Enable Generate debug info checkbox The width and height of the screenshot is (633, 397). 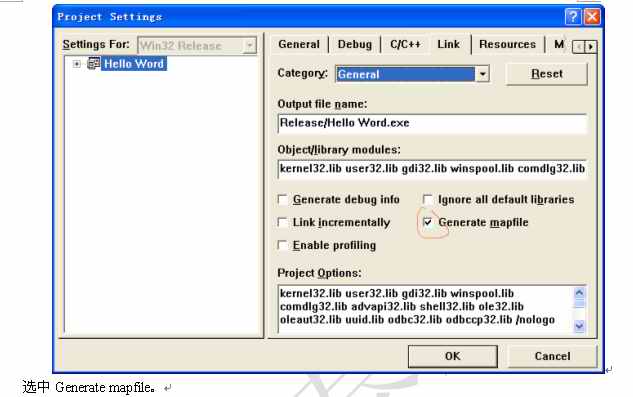(283, 200)
